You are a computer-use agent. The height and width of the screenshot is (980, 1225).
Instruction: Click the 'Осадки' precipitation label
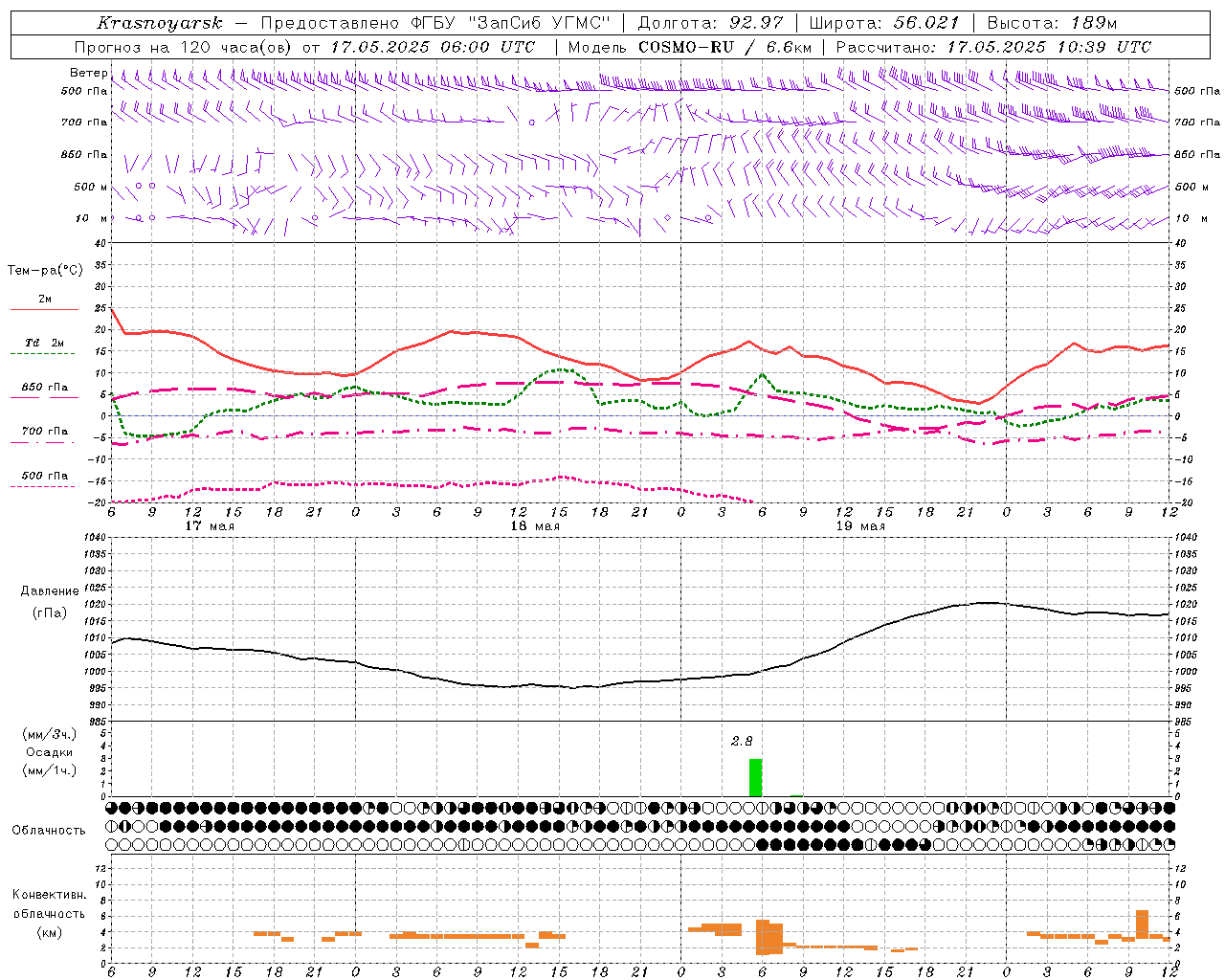pyautogui.click(x=50, y=752)
